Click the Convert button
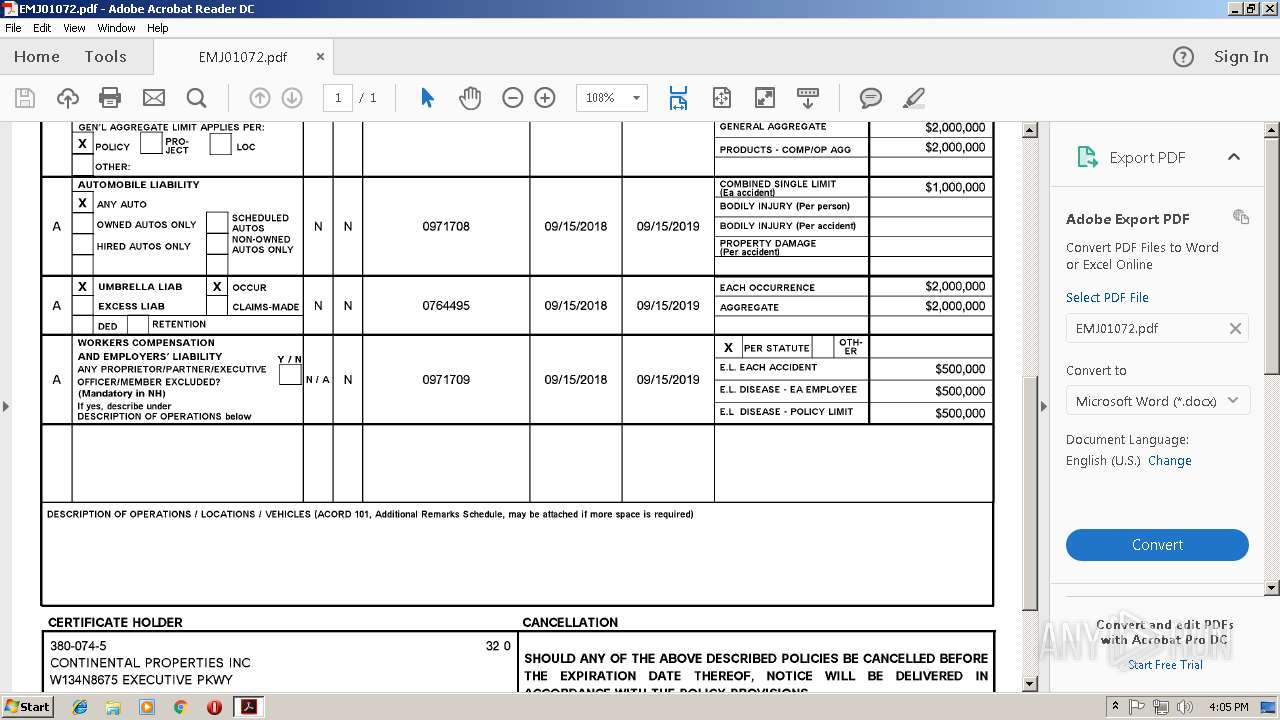Image resolution: width=1280 pixels, height=720 pixels. point(1157,545)
